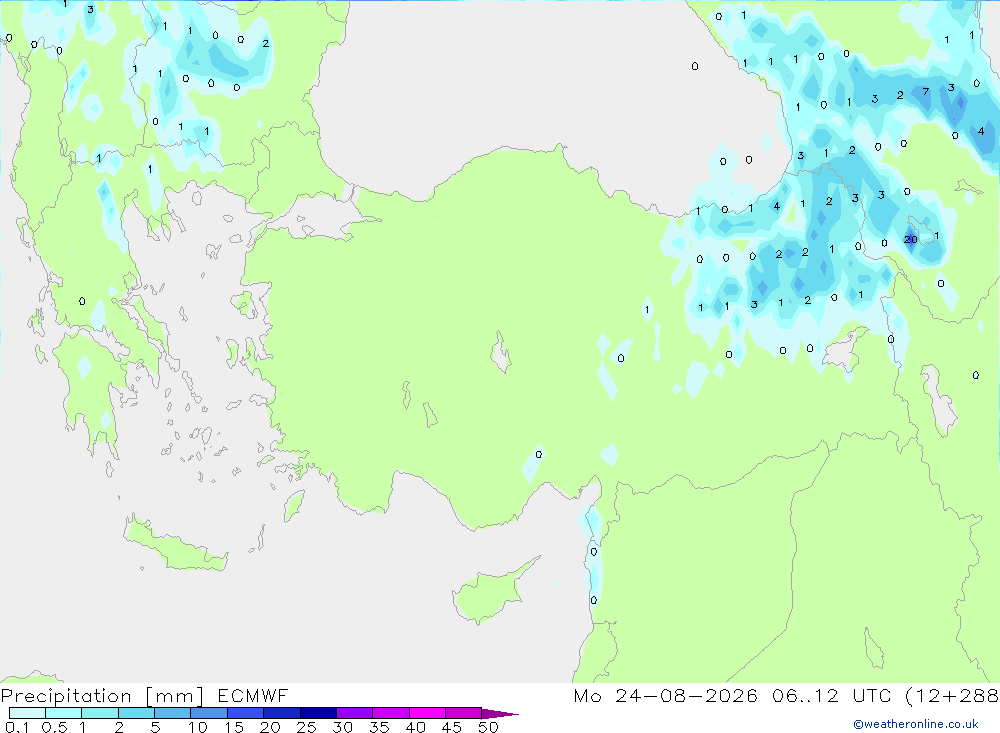Select the 25–30 mm dark blue legend swatch
1000x733 pixels.
pyautogui.click(x=318, y=713)
